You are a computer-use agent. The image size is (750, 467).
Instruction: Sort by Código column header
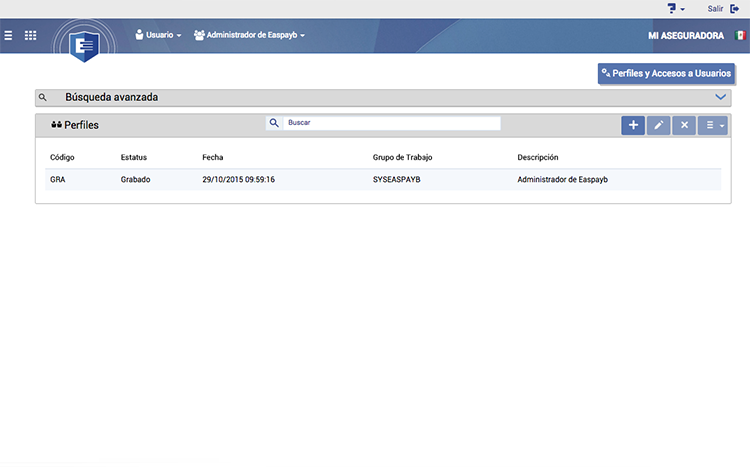pyautogui.click(x=62, y=157)
